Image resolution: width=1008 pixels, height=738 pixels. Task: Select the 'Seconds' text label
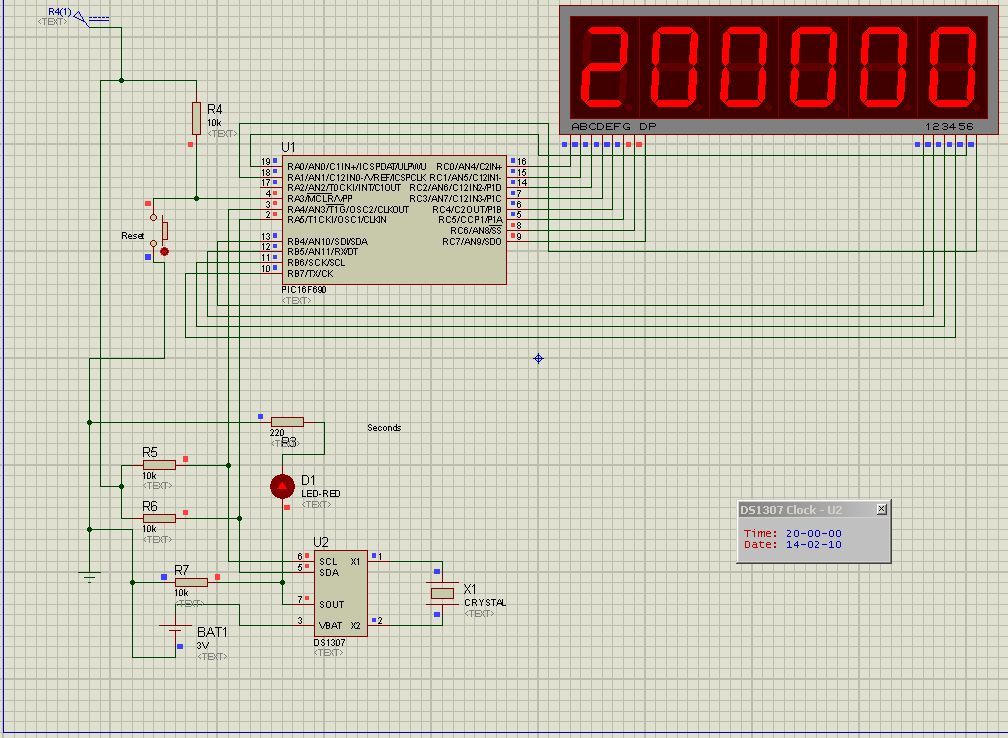point(384,428)
